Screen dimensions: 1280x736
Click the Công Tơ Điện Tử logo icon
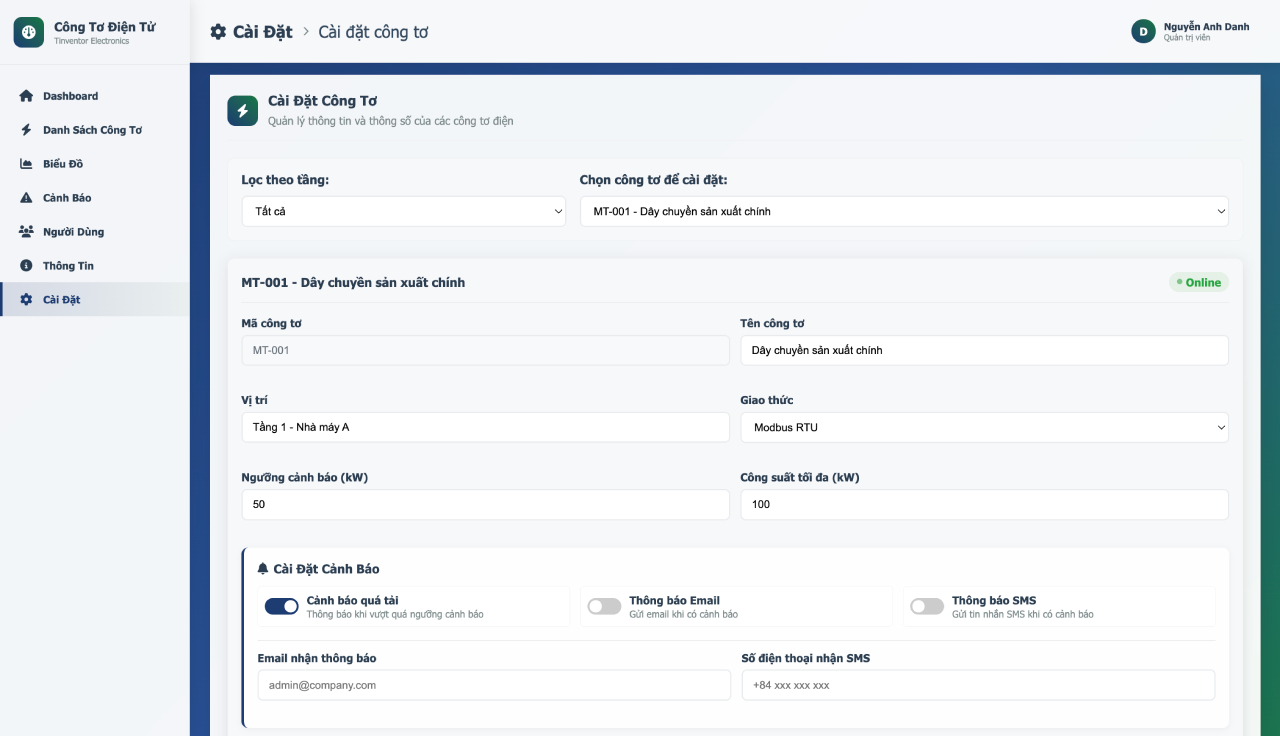coord(29,32)
